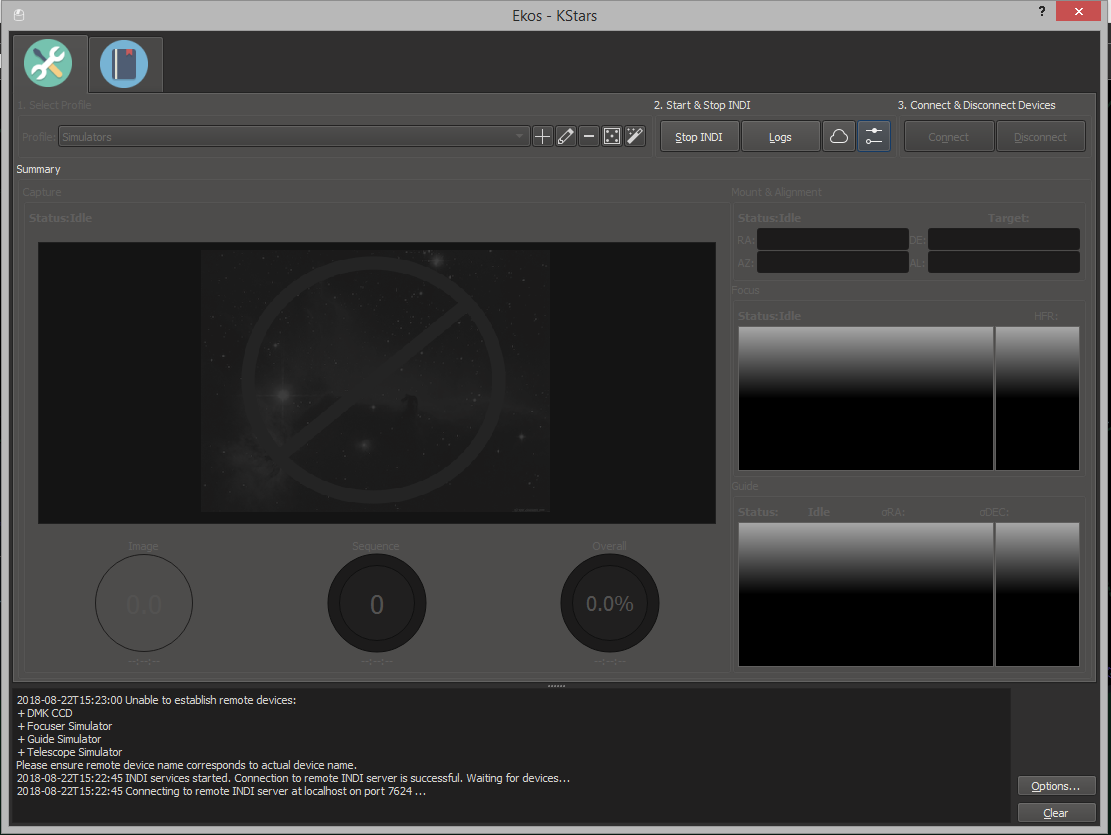Click the Disconnect devices button
1111x835 pixels.
[1040, 137]
